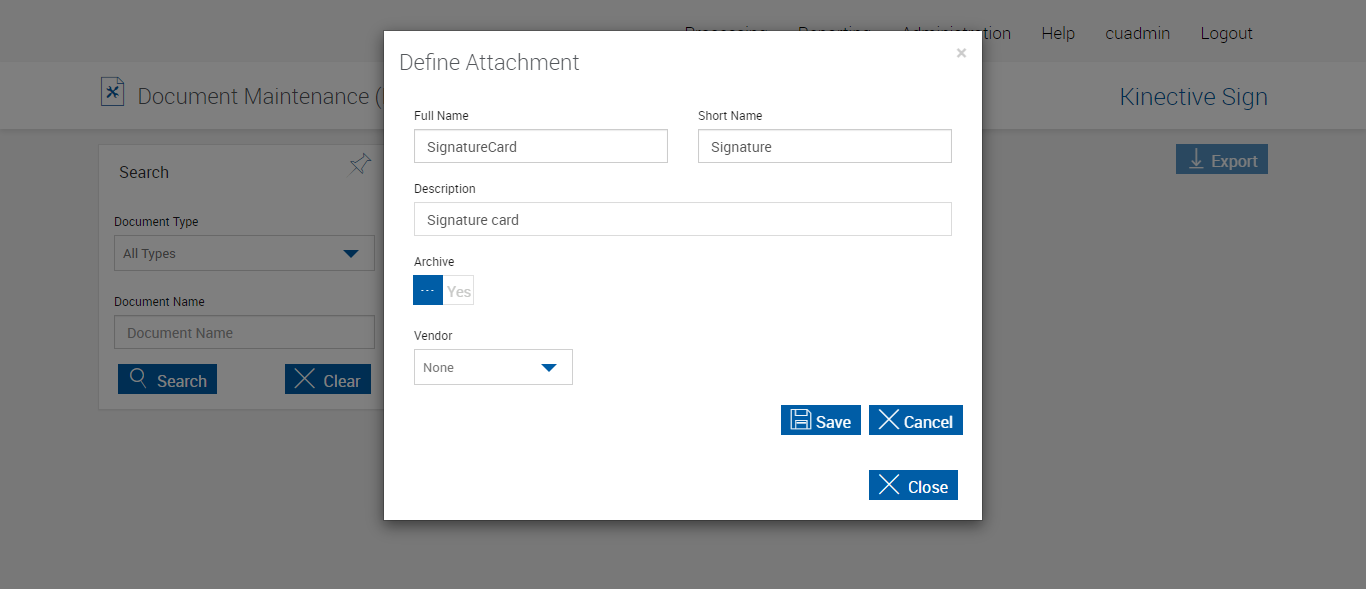Open the Vendor dropdown

[x=493, y=367]
